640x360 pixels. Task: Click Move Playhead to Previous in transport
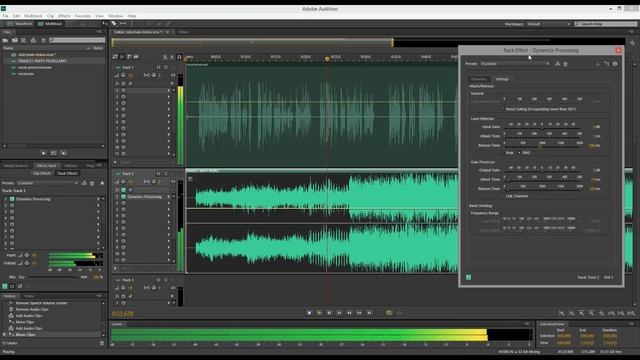pos(339,313)
